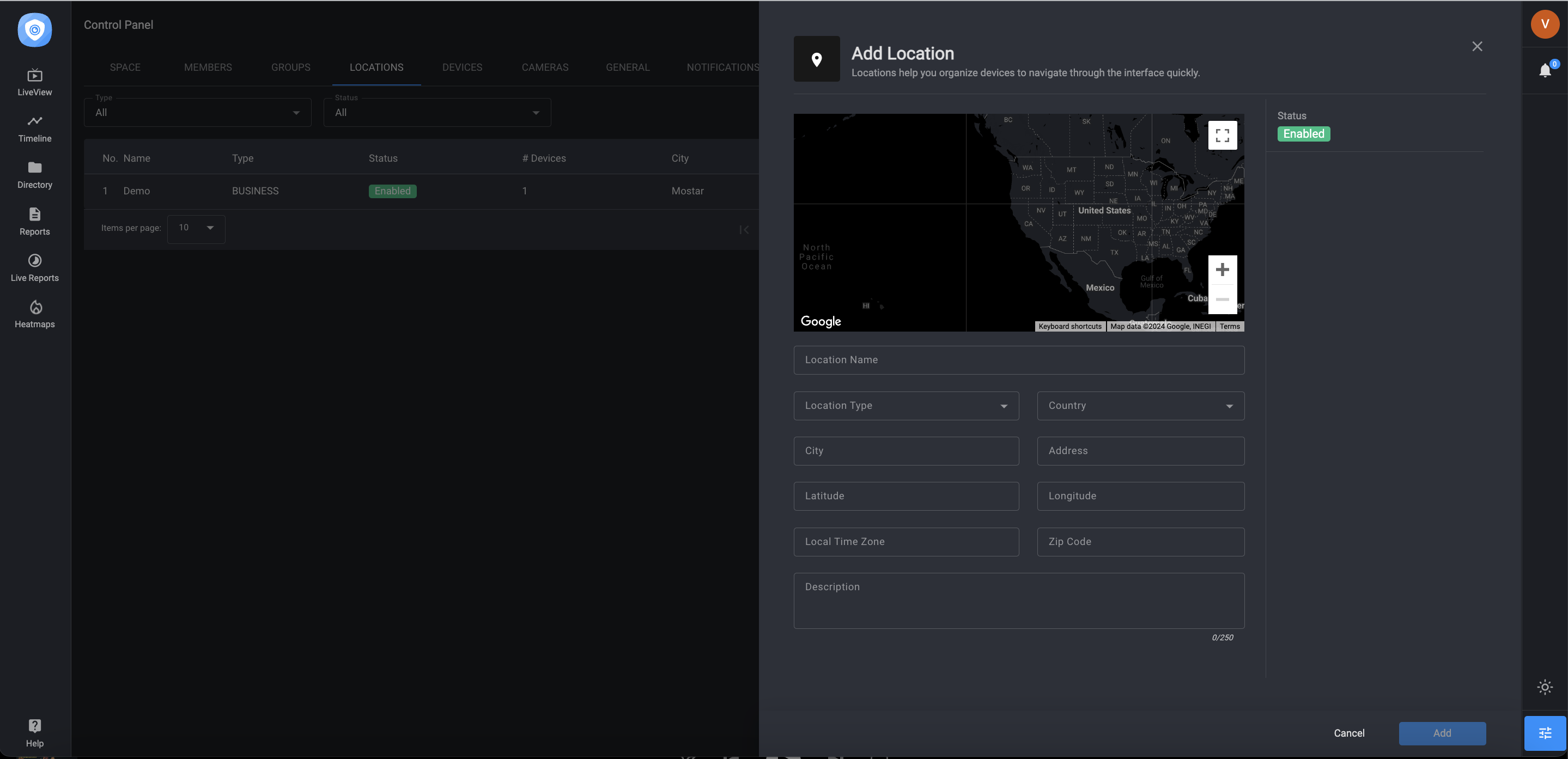
Task: Focus the Local Time Zone field
Action: coord(905,542)
